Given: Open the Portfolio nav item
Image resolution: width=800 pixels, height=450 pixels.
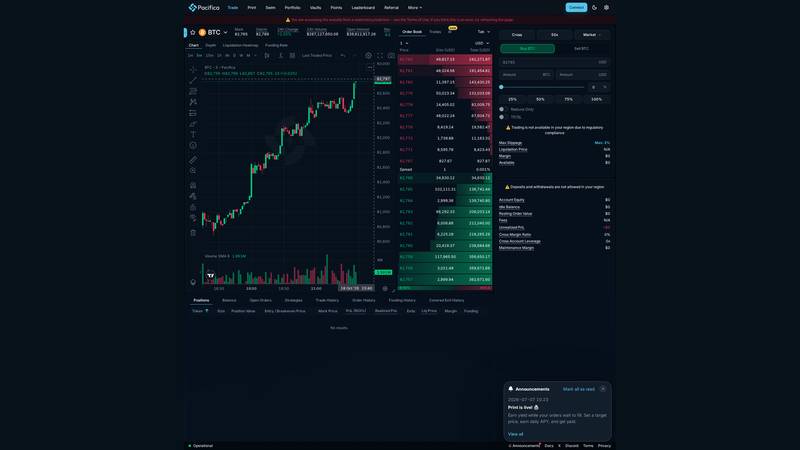Looking at the screenshot, I should tap(292, 8).
